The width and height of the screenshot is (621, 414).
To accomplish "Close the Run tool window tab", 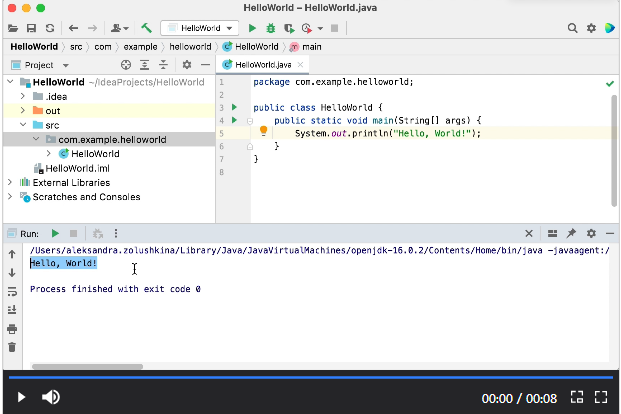I will tap(529, 234).
